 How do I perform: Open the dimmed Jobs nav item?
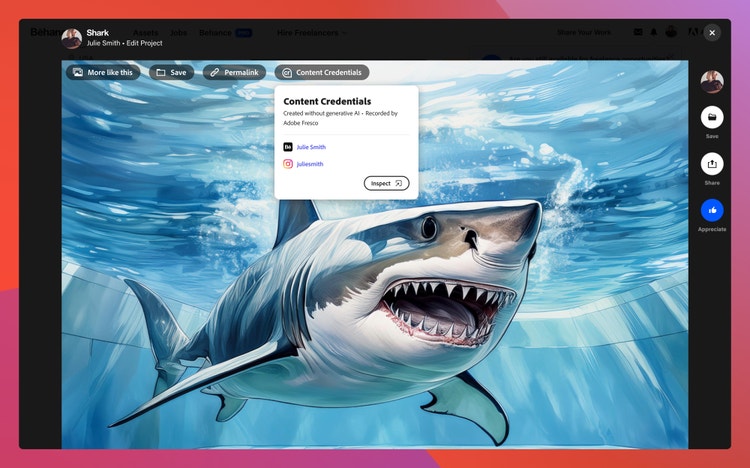(x=178, y=33)
